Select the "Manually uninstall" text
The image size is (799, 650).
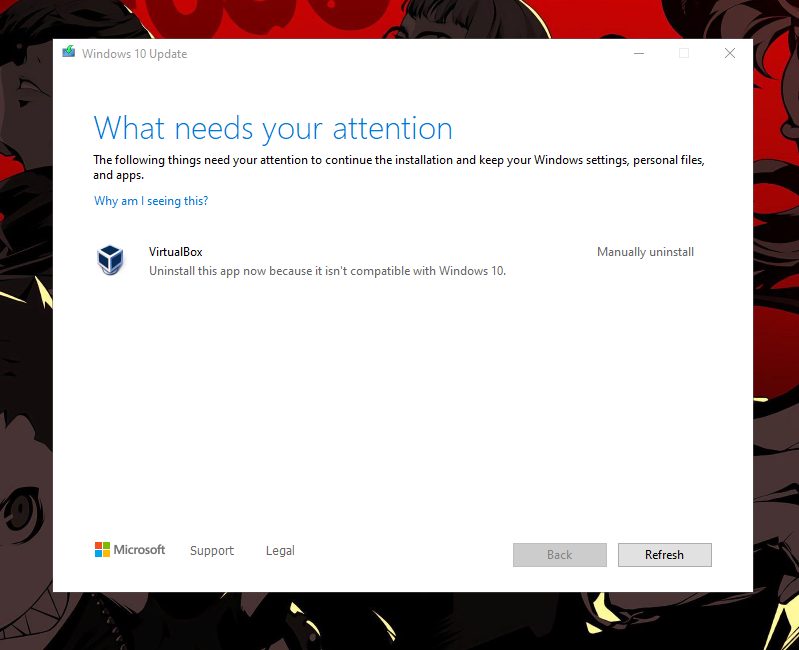[x=645, y=252]
